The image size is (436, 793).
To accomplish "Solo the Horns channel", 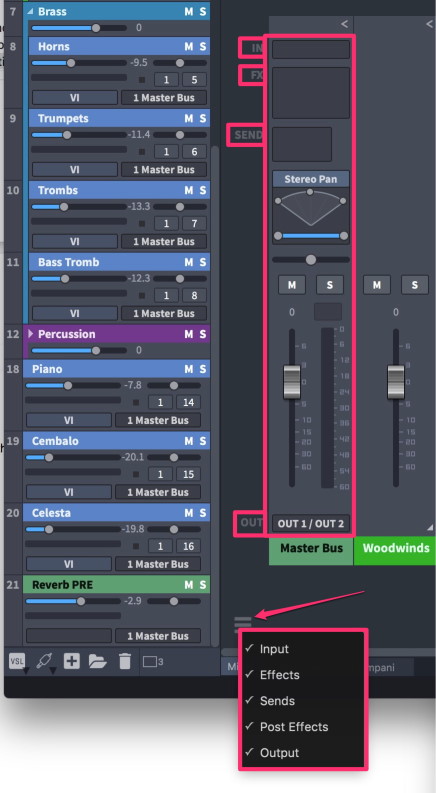I will [x=202, y=47].
